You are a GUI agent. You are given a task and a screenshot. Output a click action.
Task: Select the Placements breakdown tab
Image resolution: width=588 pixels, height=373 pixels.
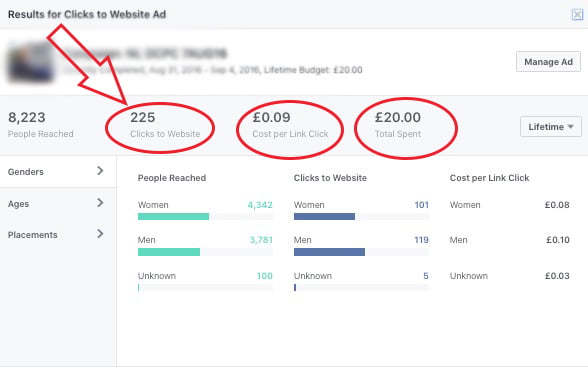[x=58, y=235]
